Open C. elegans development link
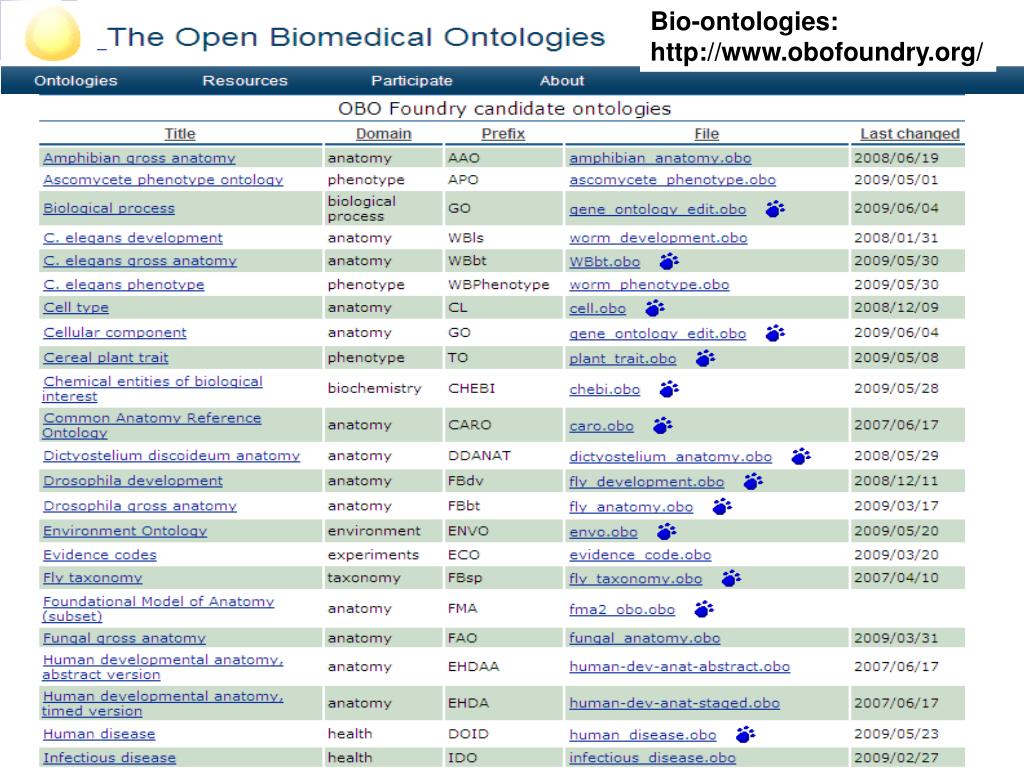 133,238
